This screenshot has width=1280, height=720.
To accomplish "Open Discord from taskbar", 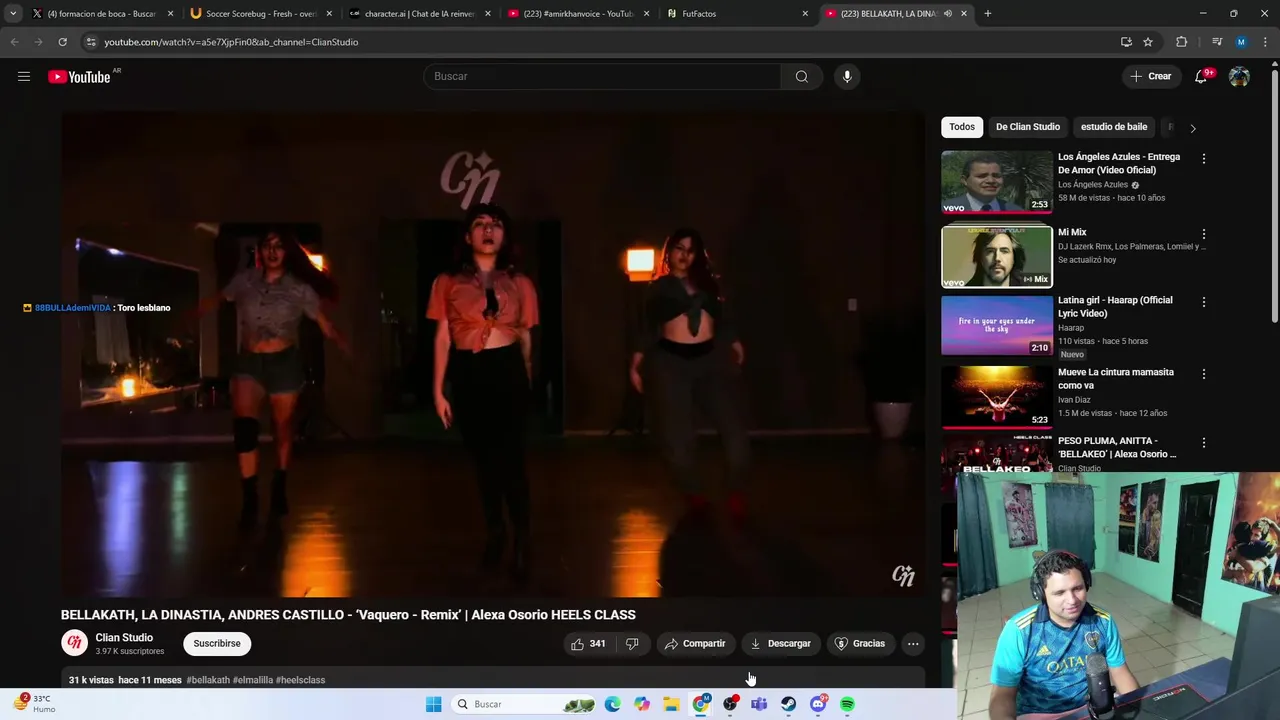I will (x=818, y=704).
